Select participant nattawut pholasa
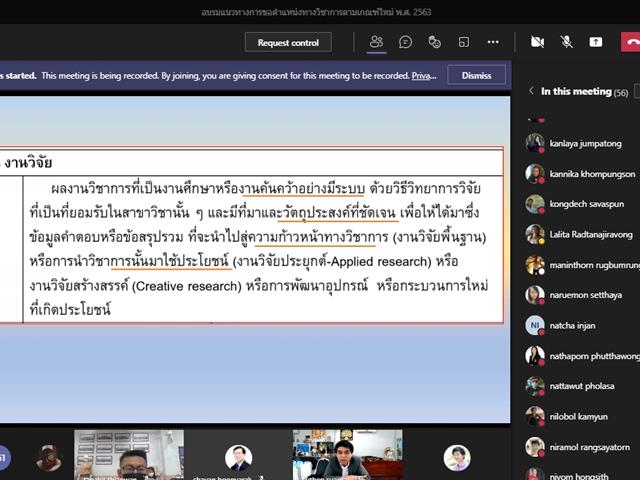This screenshot has width=640, height=480. [582, 386]
